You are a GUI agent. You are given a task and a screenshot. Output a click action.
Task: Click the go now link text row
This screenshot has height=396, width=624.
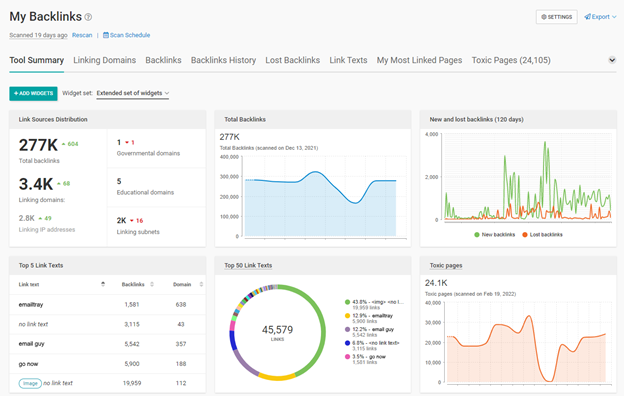point(107,364)
